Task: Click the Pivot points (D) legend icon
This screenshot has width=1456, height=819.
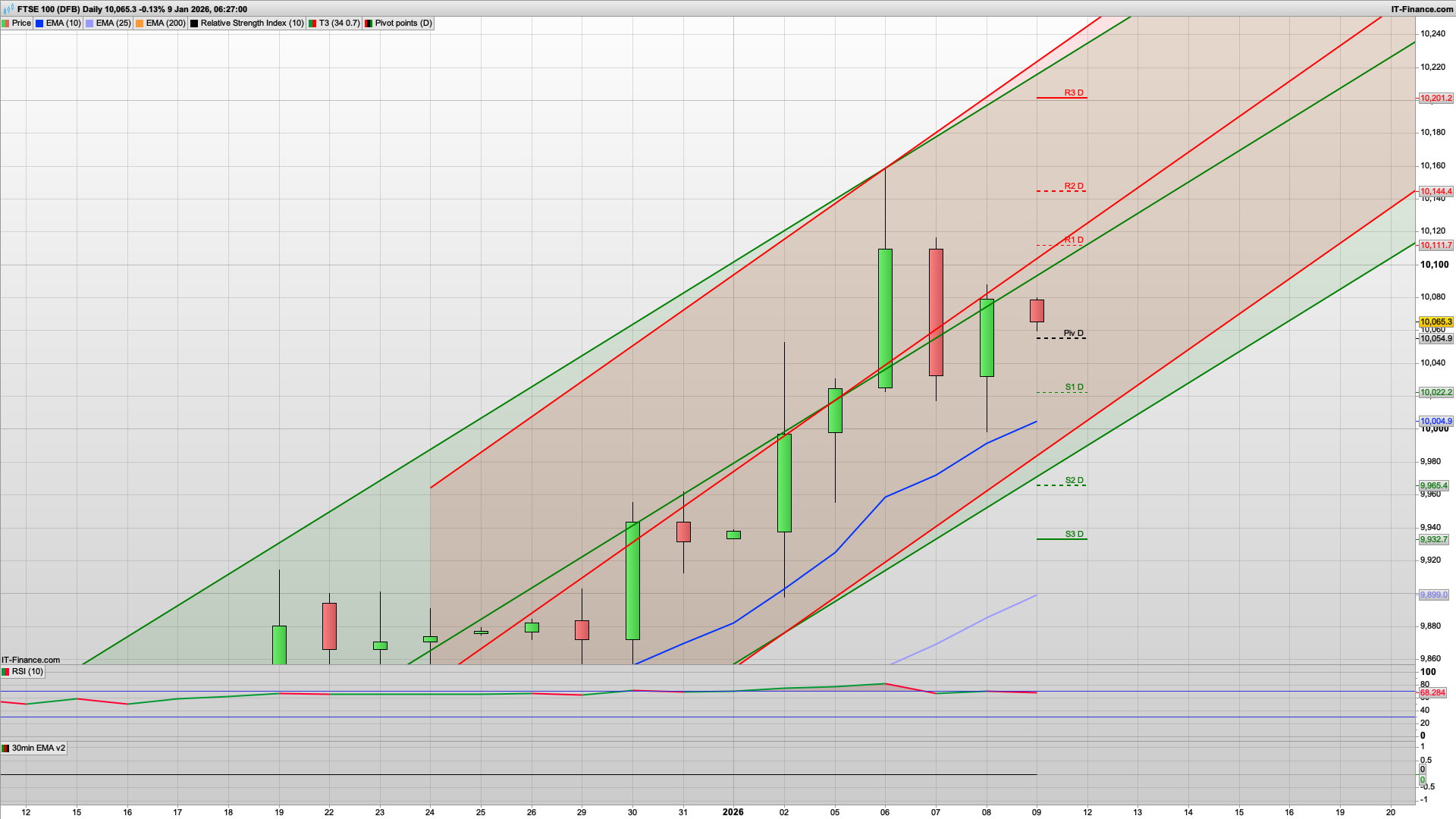Action: [x=369, y=23]
